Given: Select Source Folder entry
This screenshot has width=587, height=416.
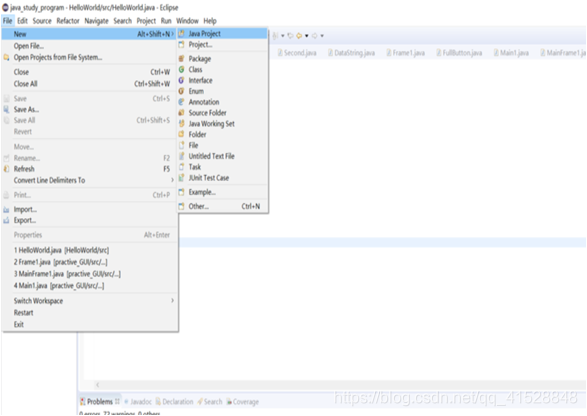Looking at the screenshot, I should point(222,113).
